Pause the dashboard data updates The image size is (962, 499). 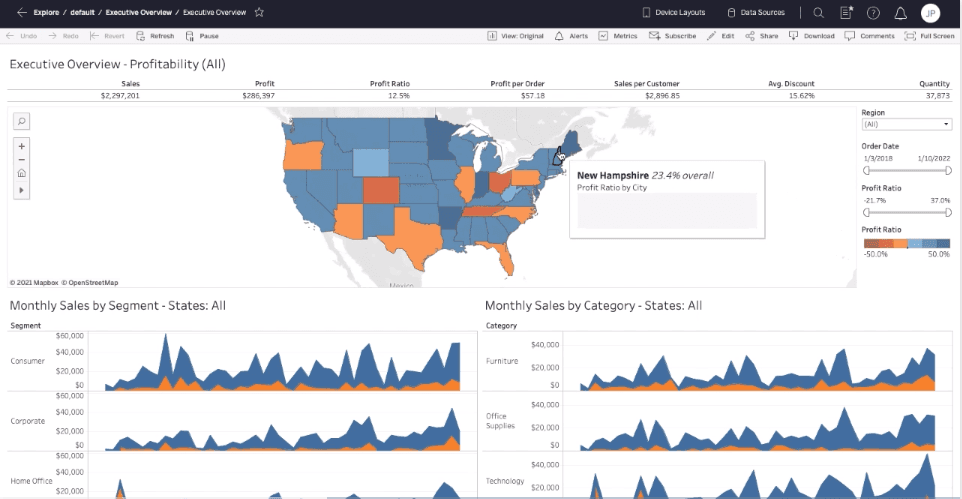[202, 36]
